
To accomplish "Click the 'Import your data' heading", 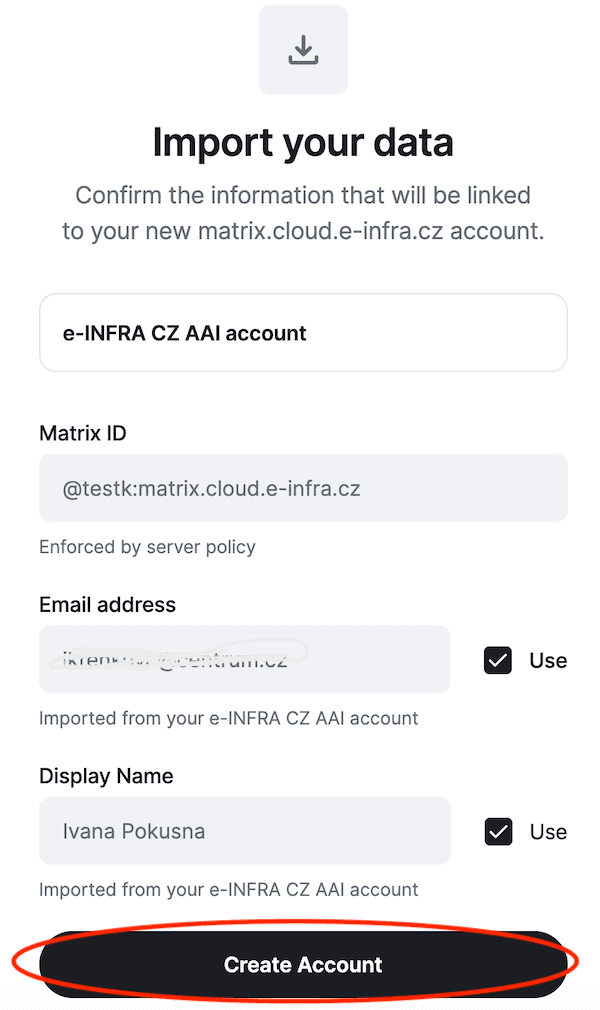I will 303,142.
